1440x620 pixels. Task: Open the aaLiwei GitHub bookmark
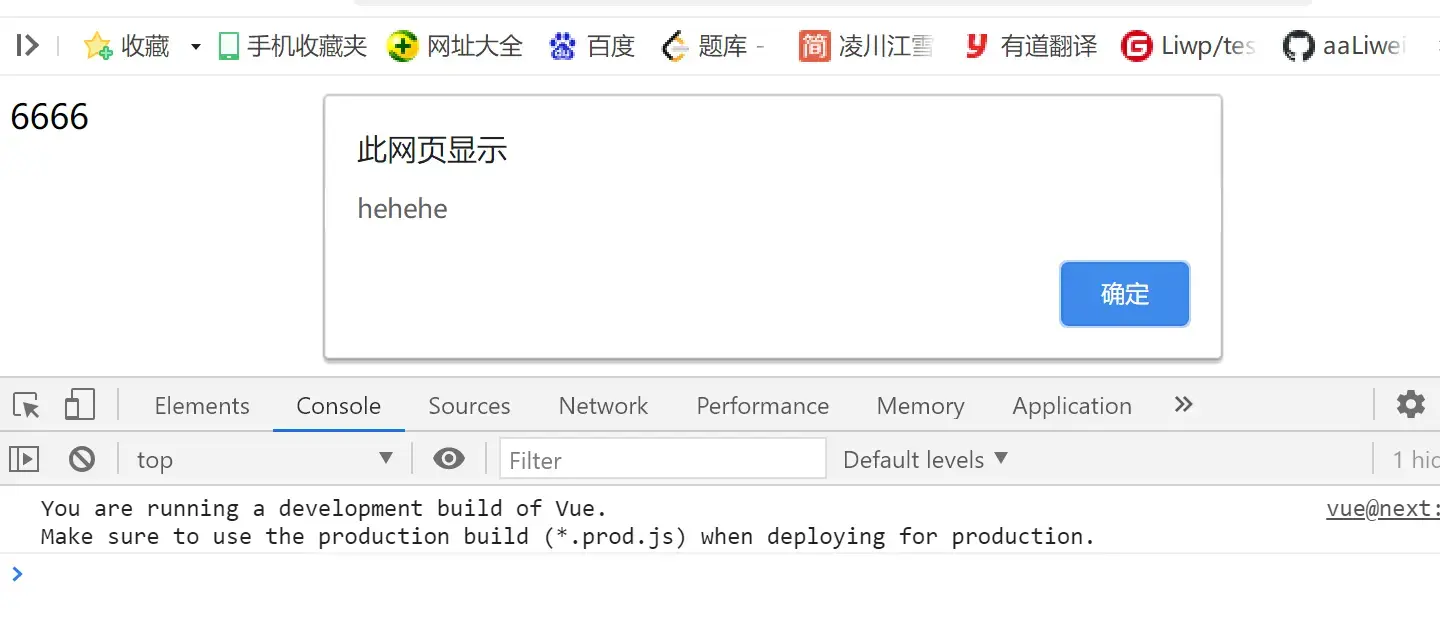(x=1344, y=46)
